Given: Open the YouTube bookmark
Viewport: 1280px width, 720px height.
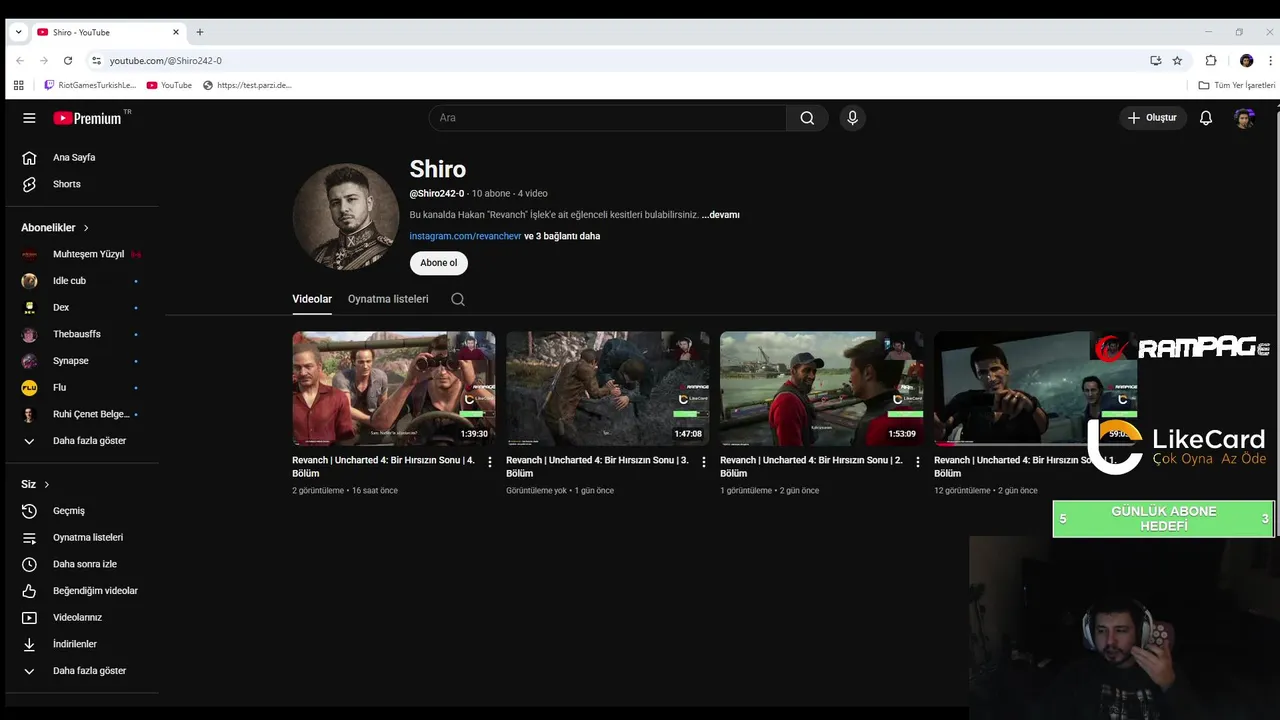Looking at the screenshot, I should pos(169,85).
